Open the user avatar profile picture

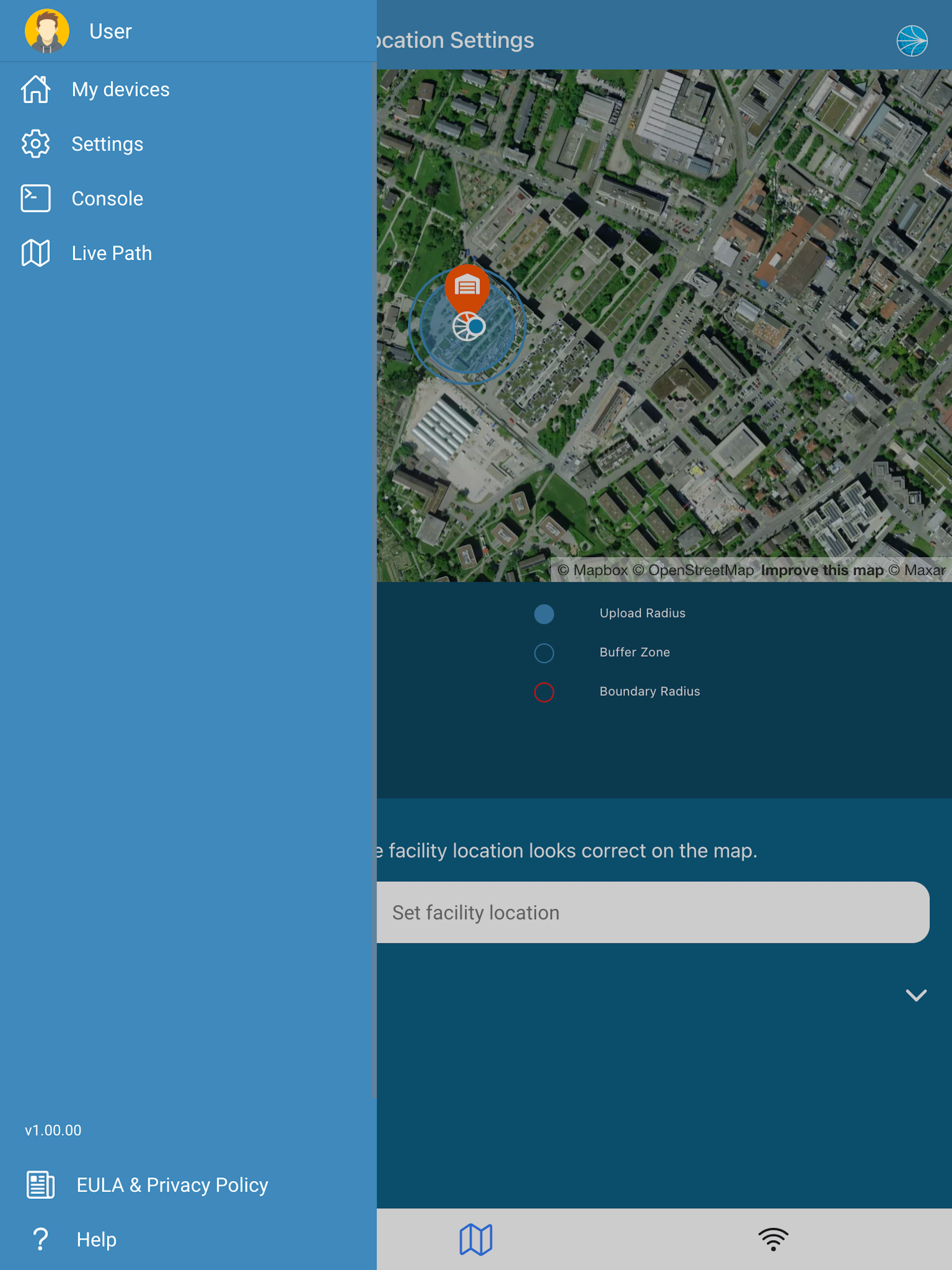coord(47,31)
